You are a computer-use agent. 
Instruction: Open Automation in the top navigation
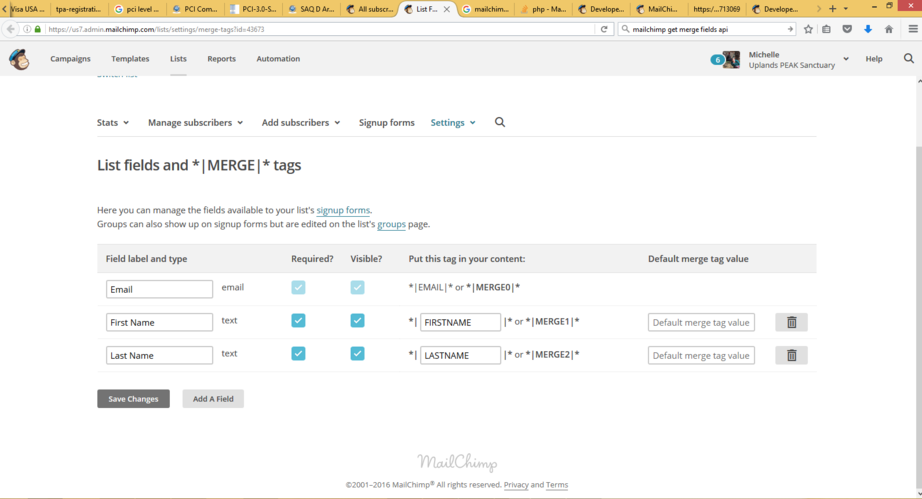[278, 59]
